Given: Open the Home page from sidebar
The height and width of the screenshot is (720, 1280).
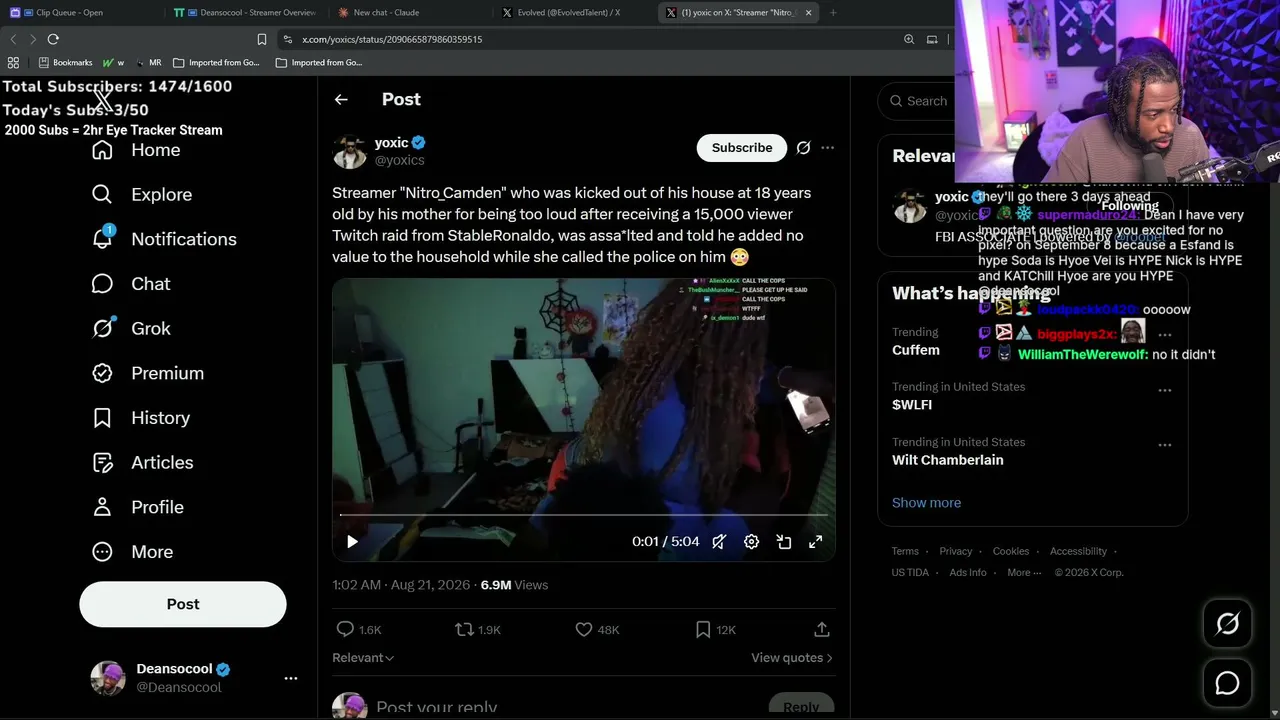Looking at the screenshot, I should click(136, 150).
